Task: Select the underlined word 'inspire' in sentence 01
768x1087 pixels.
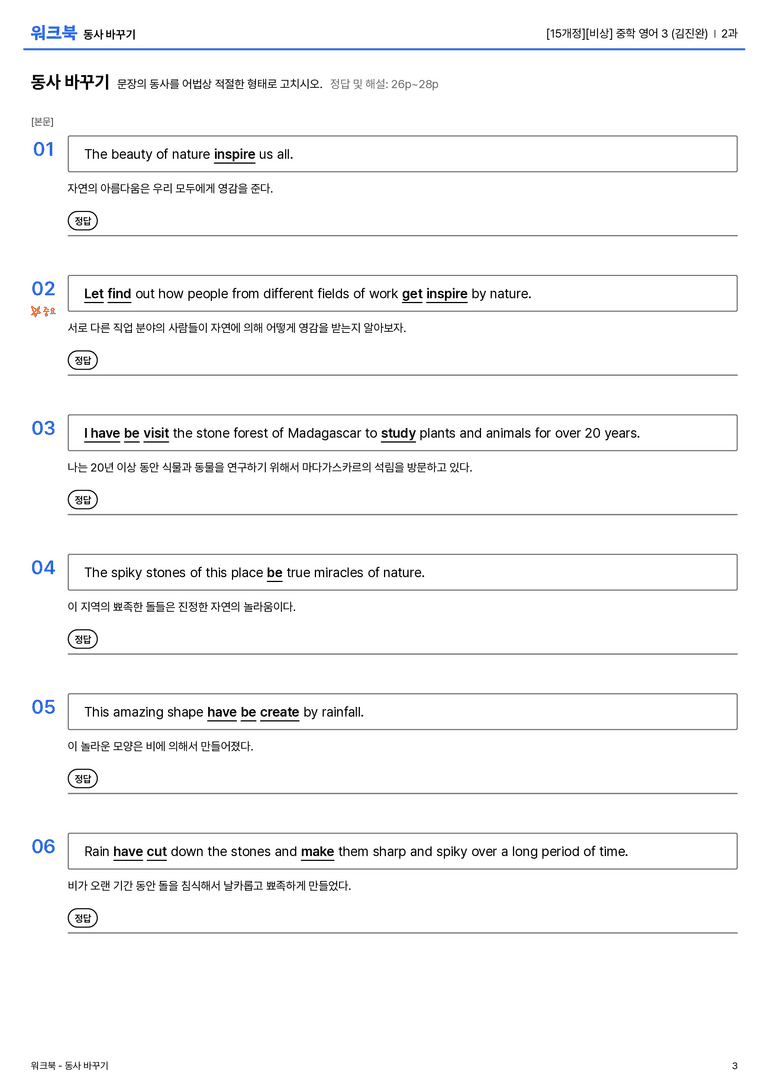Action: [234, 155]
